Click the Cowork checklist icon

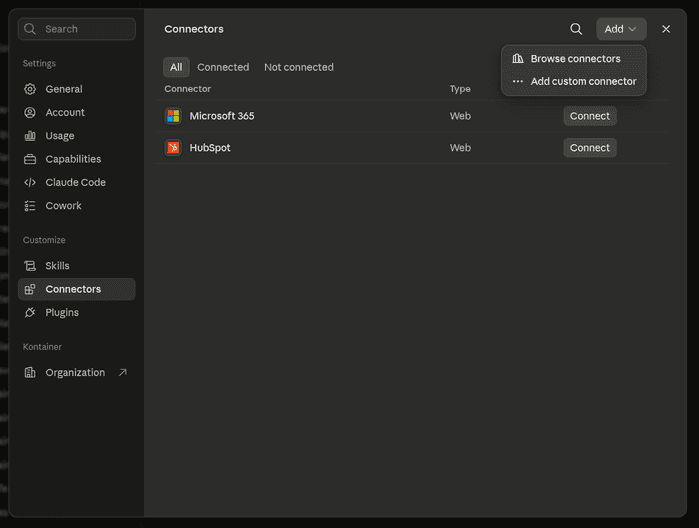point(30,206)
